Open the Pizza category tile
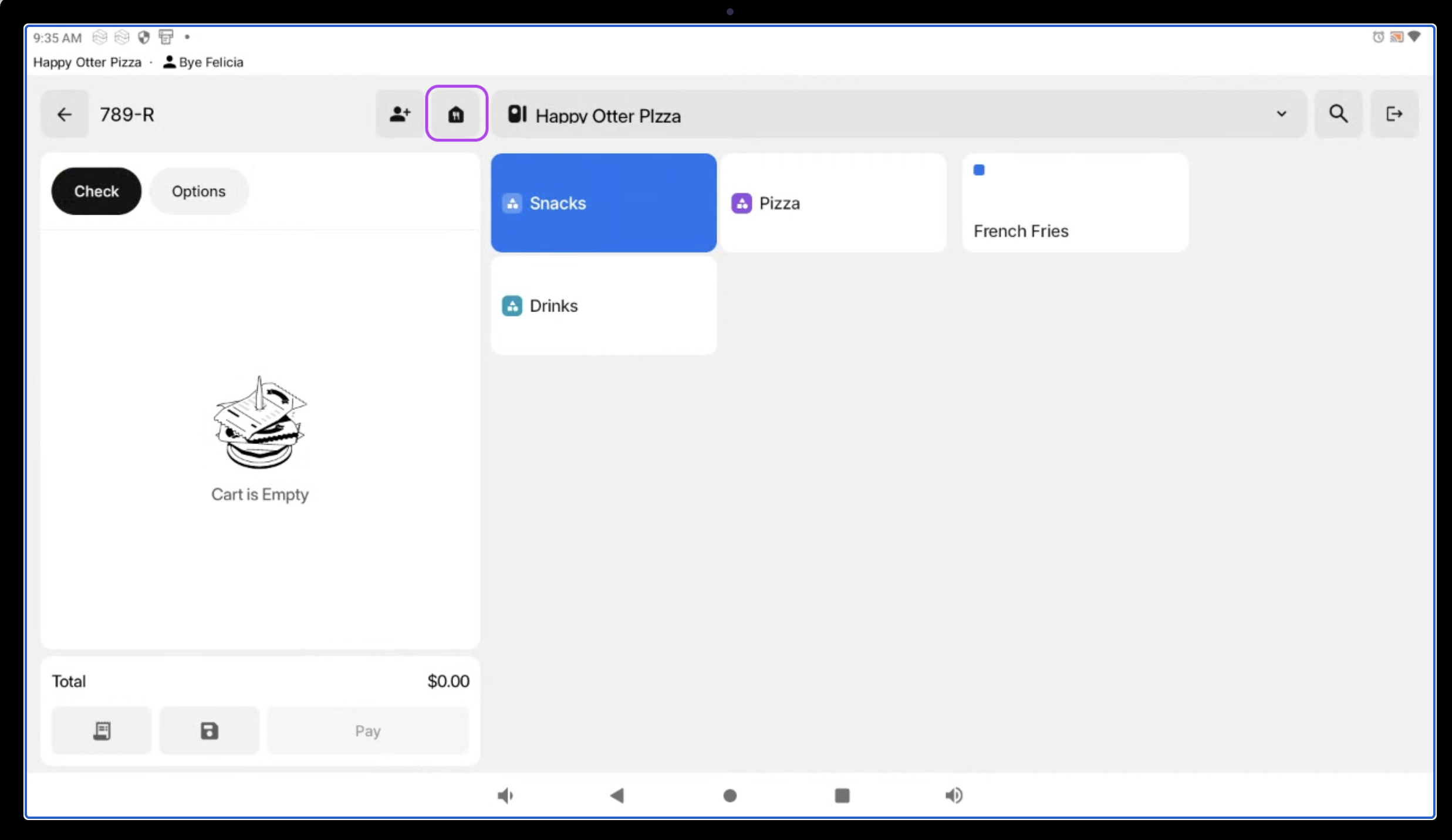Viewport: 1452px width, 840px height. (833, 203)
